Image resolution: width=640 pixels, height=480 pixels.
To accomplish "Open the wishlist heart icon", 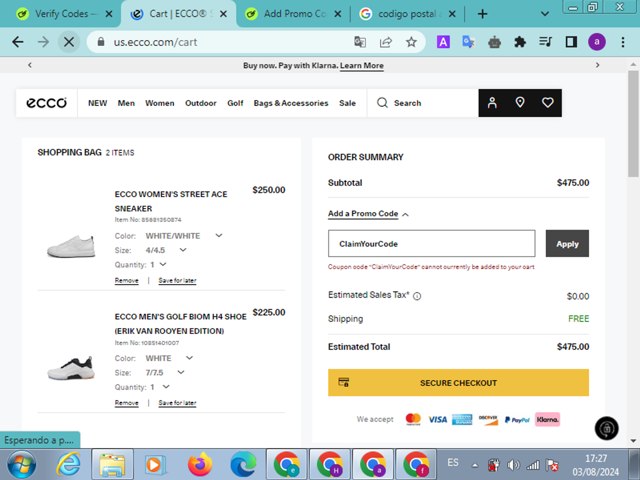I will tap(547, 102).
